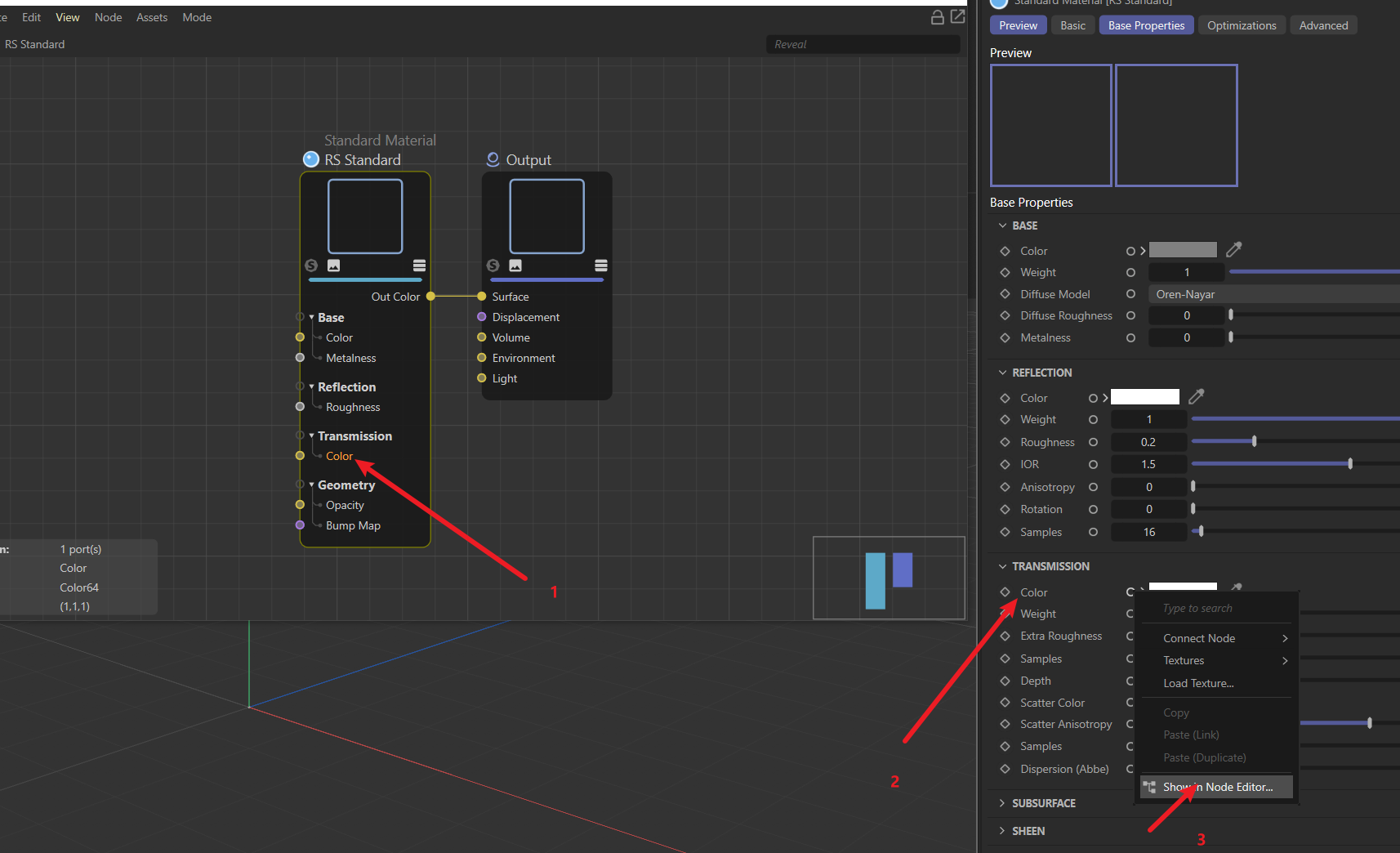Select Show in Node Editor menu entry
The width and height of the screenshot is (1400, 853).
[x=1216, y=787]
